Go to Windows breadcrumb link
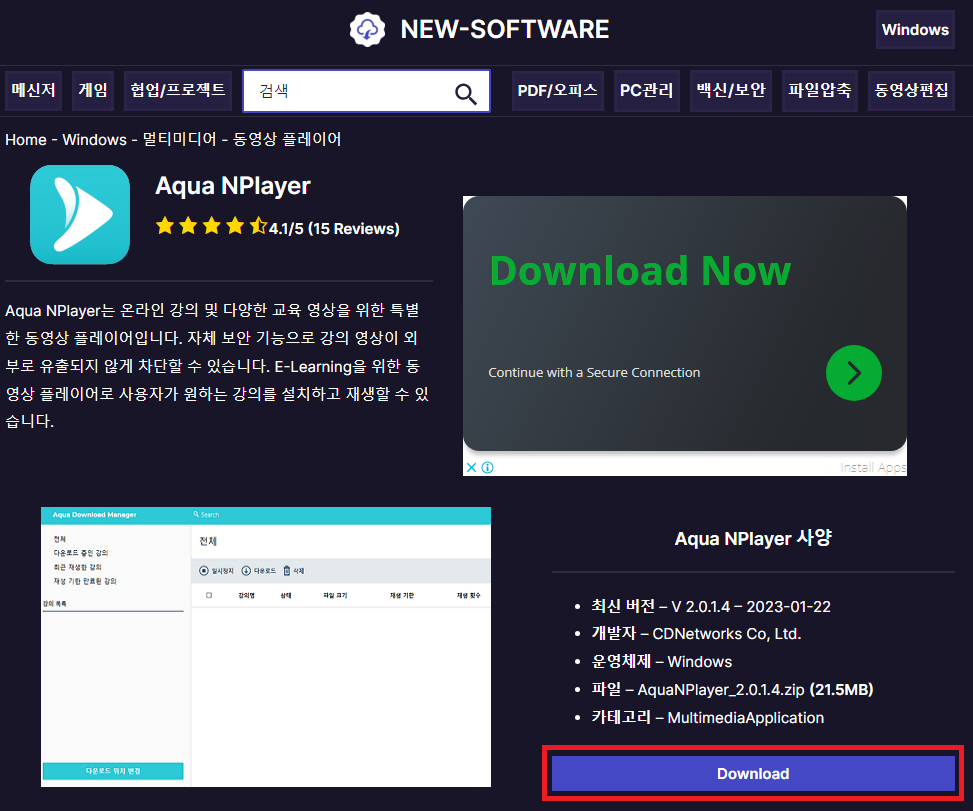973x811 pixels. (94, 140)
